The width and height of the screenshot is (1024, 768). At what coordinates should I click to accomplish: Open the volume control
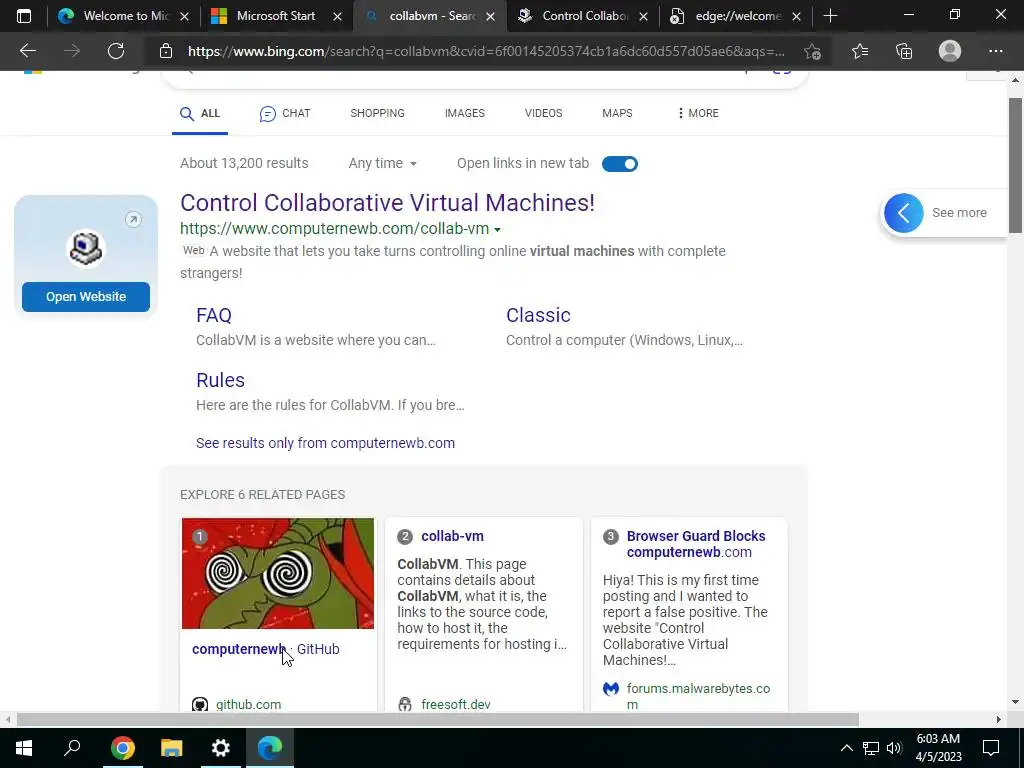(894, 748)
